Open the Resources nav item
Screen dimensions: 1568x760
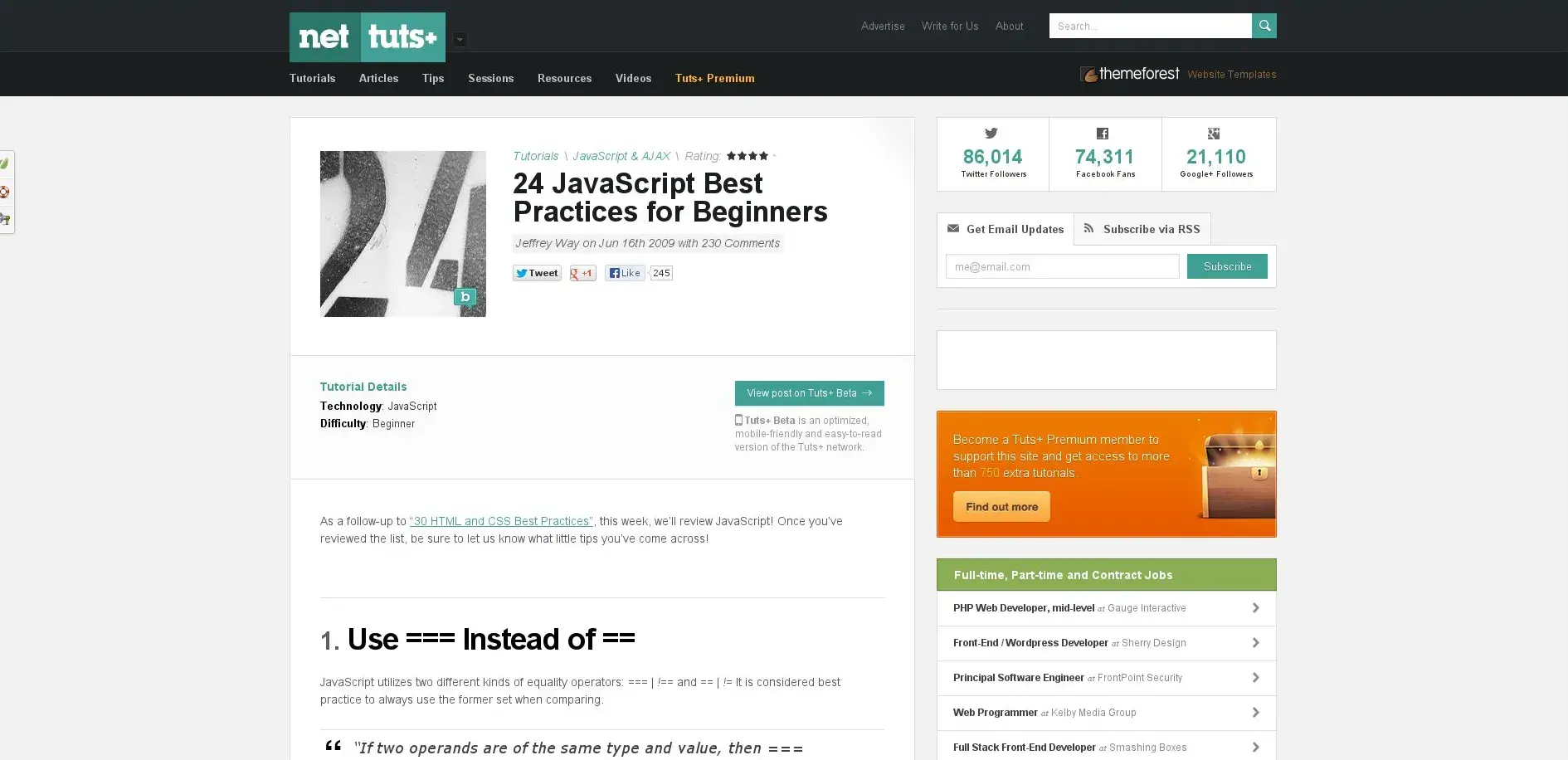point(564,78)
